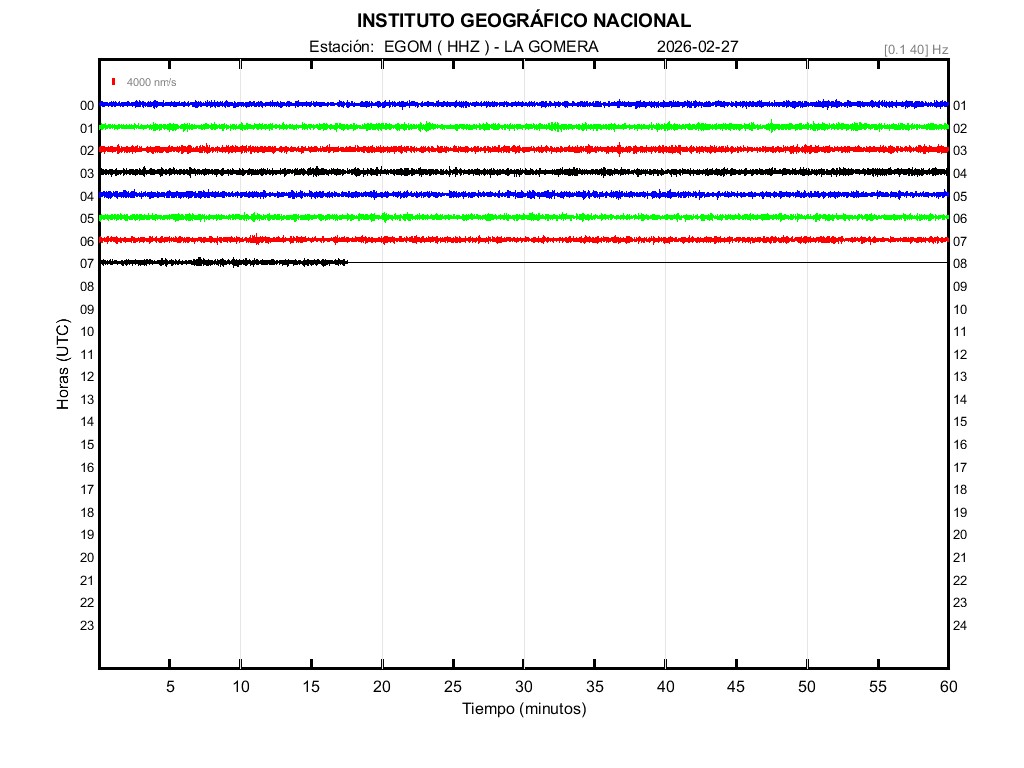
Task: Click the red trace for hour 02
Action: coord(523,149)
